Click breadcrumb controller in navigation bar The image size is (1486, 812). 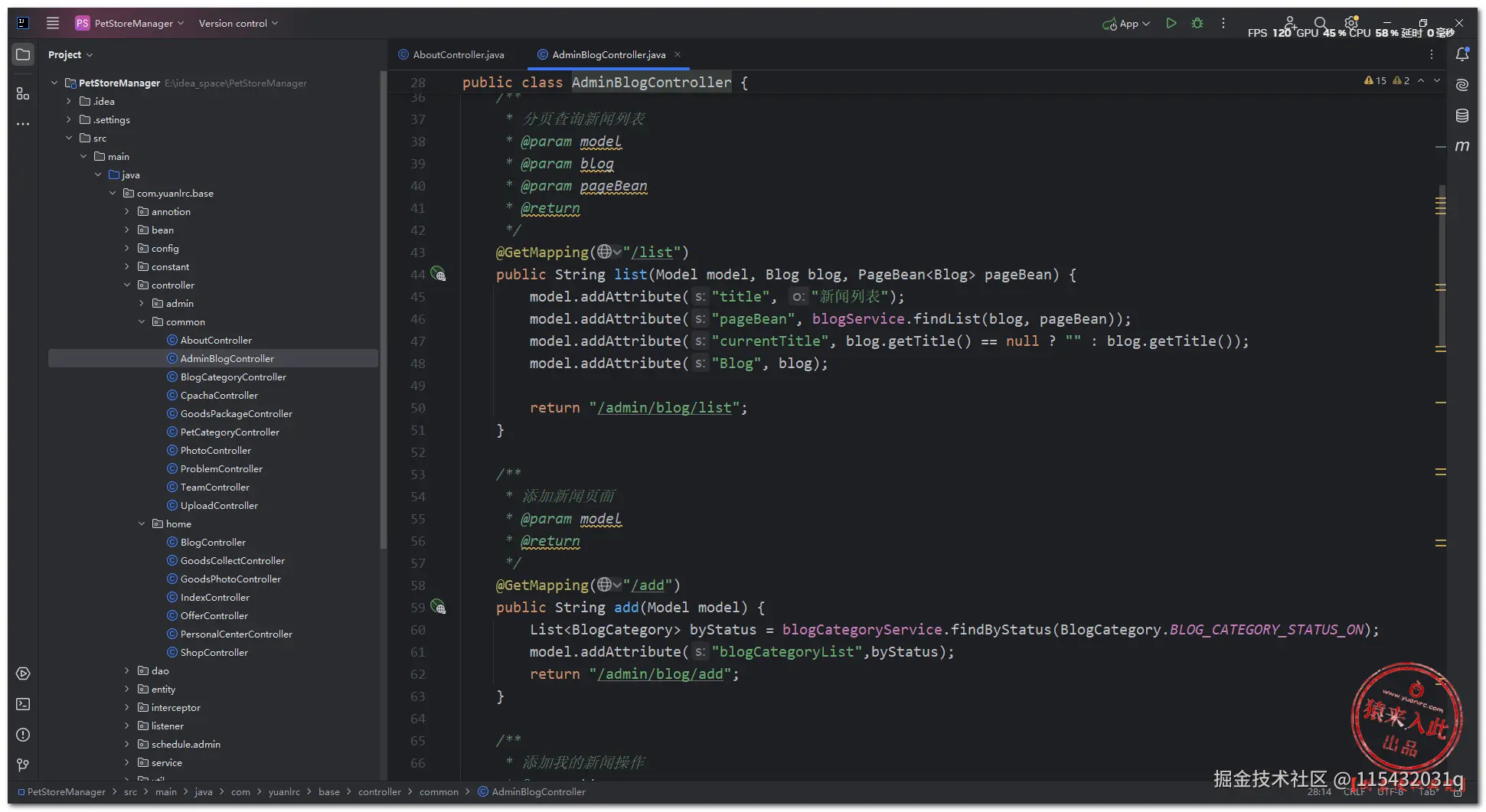coord(380,791)
